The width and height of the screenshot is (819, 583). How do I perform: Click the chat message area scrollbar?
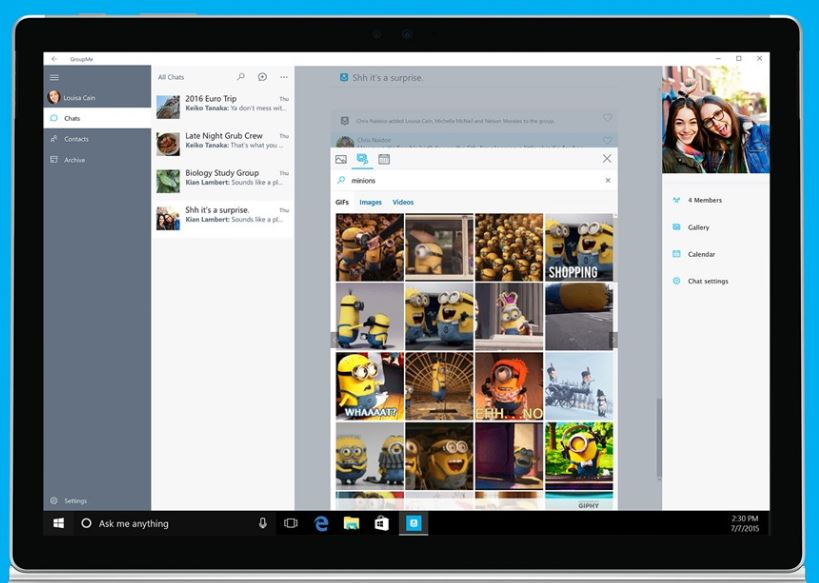click(x=659, y=439)
